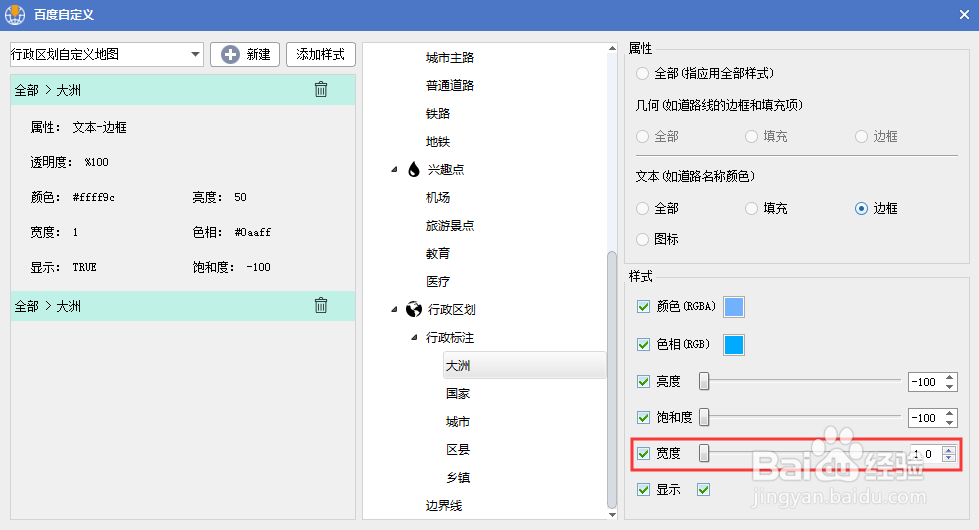Image resolution: width=979 pixels, height=530 pixels.
Task: Select 城市主路 in the tree
Action: click(450, 57)
